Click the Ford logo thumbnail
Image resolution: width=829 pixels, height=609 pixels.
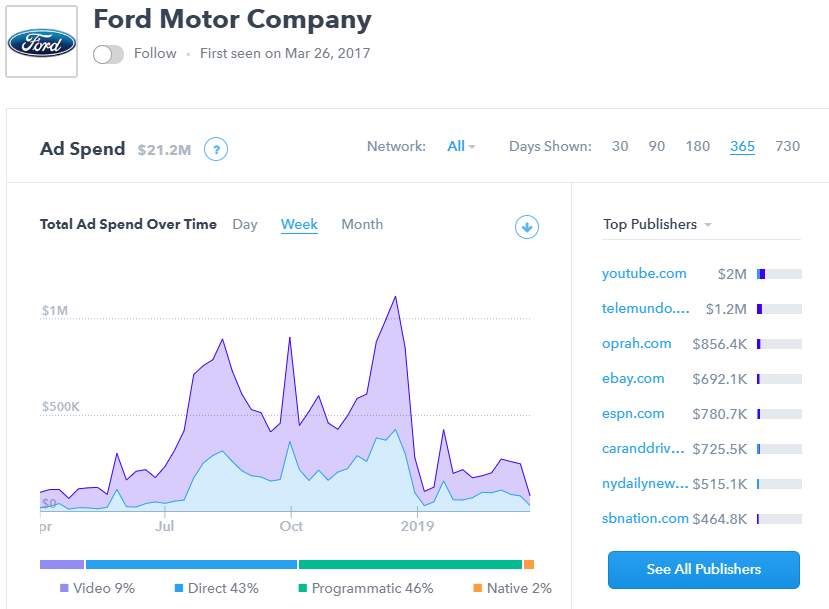(x=42, y=42)
